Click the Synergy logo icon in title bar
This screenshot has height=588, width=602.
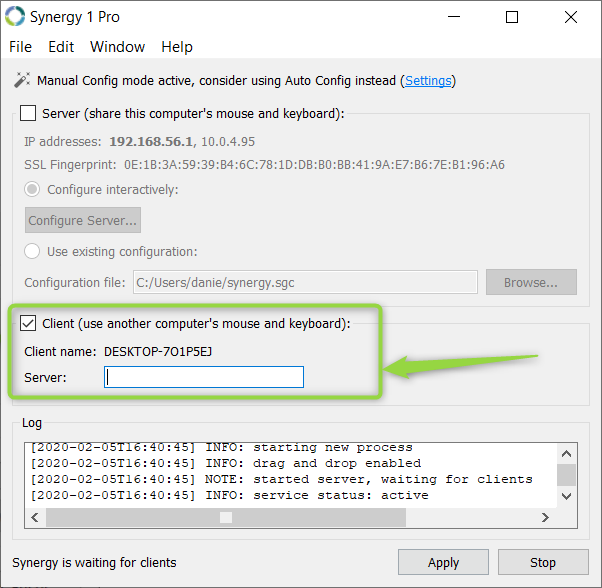(15, 17)
